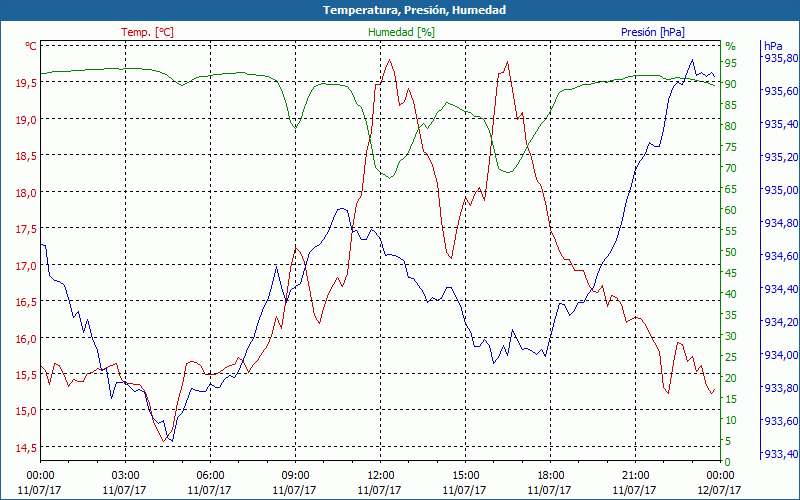Screen dimensions: 800x500
Task: Click the green "40" humidity axis value
Action: tap(731, 293)
